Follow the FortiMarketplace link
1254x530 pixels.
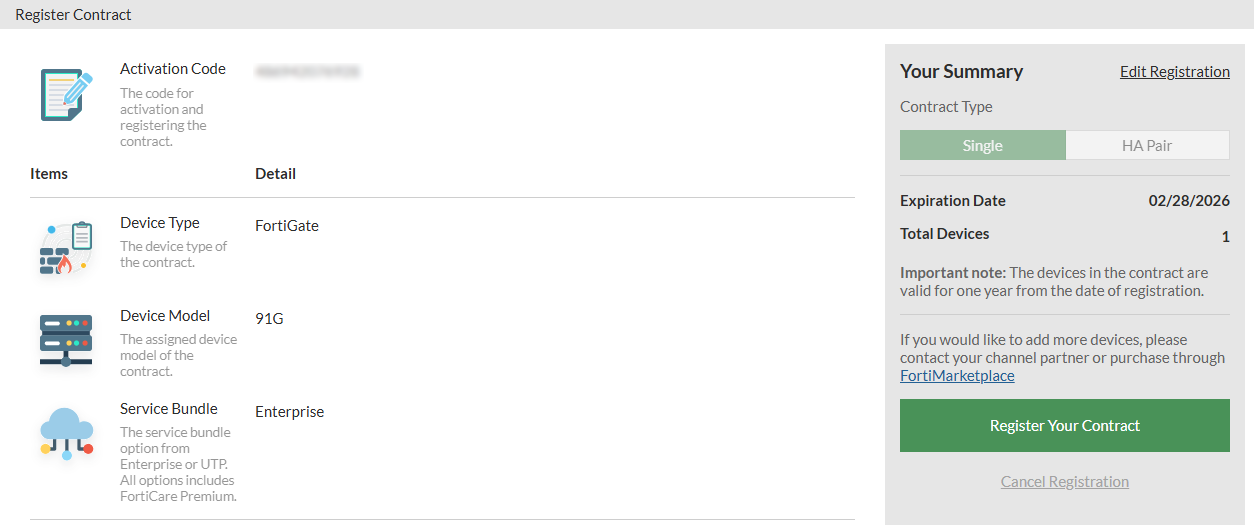pos(957,376)
